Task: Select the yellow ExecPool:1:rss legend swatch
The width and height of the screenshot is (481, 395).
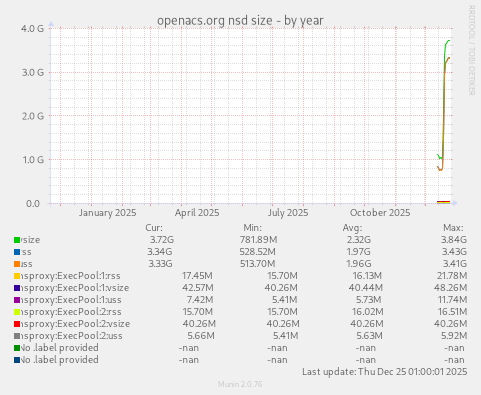Action: coord(17,276)
